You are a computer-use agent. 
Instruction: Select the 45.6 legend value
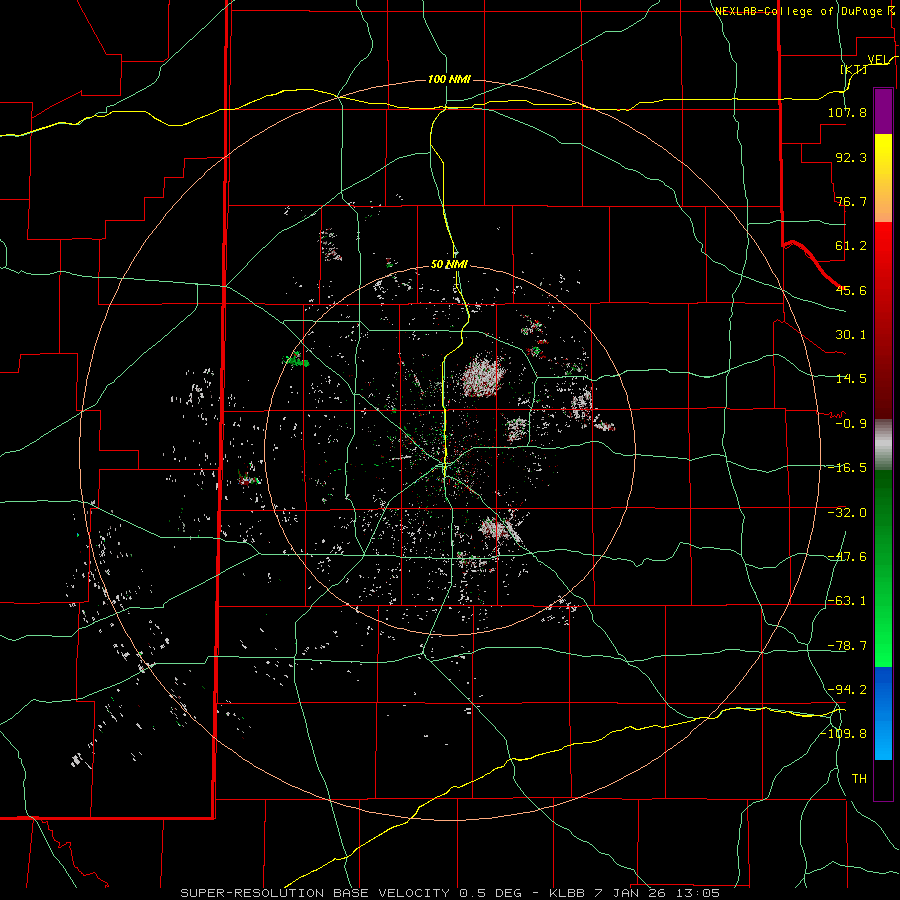[851, 290]
